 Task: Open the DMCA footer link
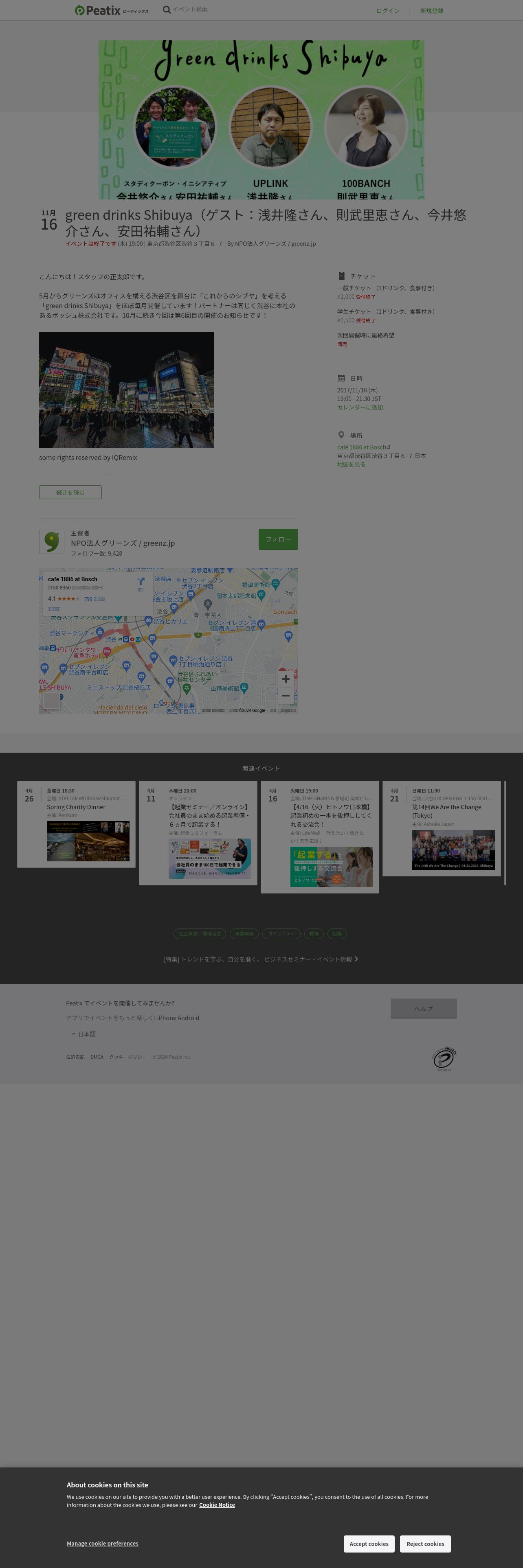97,1057
